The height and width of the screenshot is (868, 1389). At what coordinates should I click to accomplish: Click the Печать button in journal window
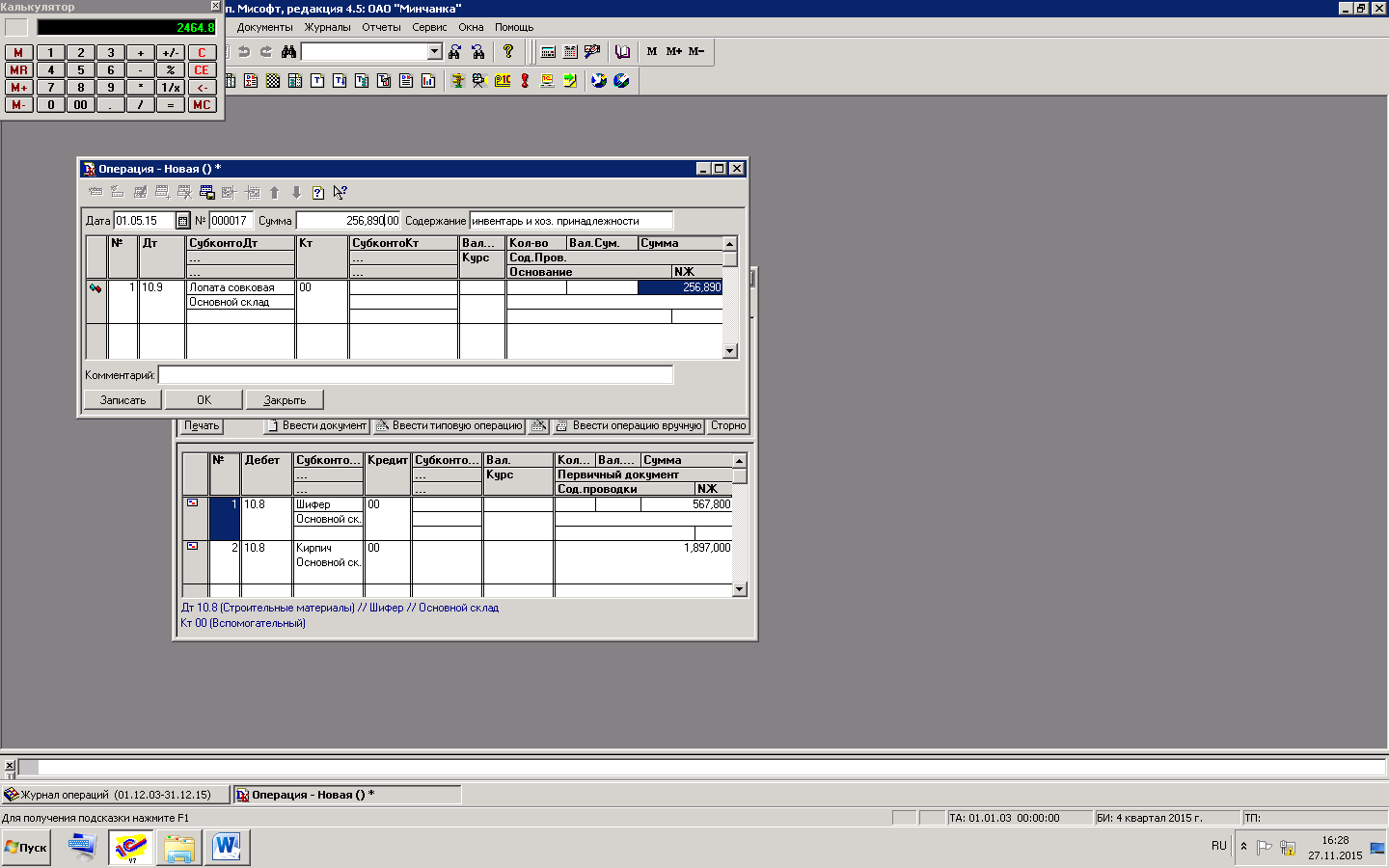tap(202, 425)
